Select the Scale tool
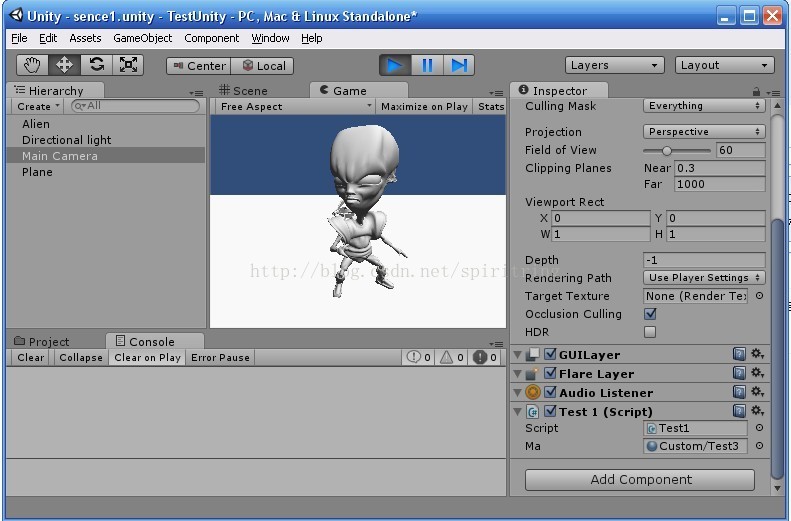 tap(128, 65)
